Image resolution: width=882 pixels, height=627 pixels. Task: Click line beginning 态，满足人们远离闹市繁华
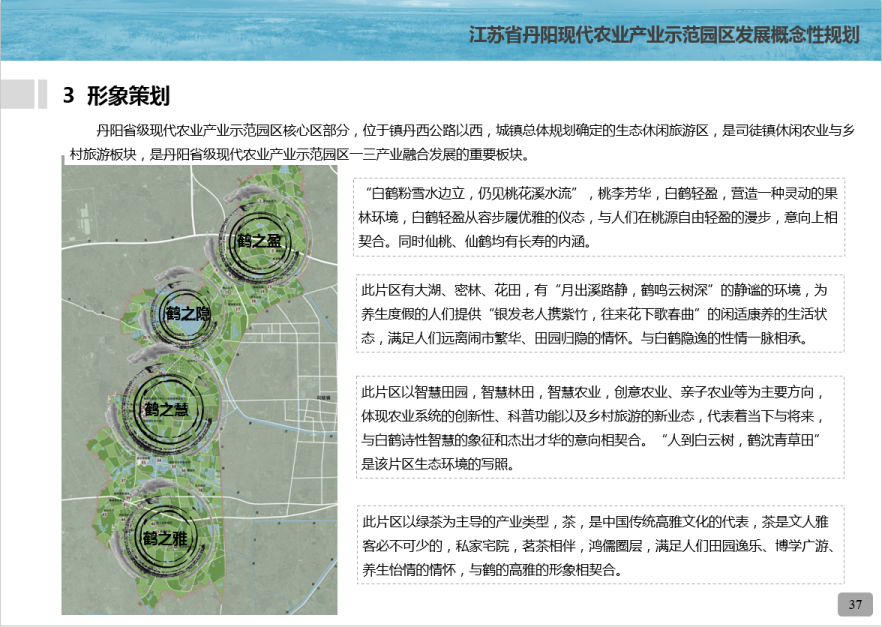click(x=585, y=338)
